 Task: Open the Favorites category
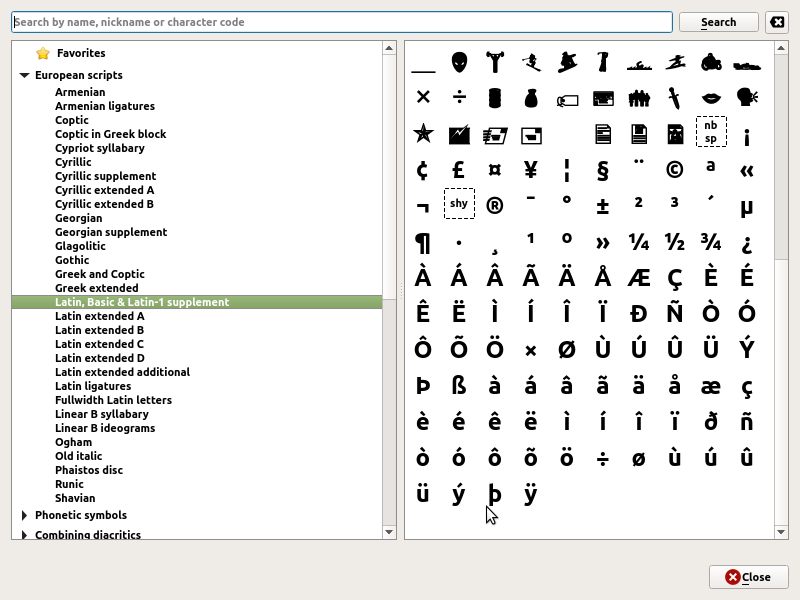[80, 53]
